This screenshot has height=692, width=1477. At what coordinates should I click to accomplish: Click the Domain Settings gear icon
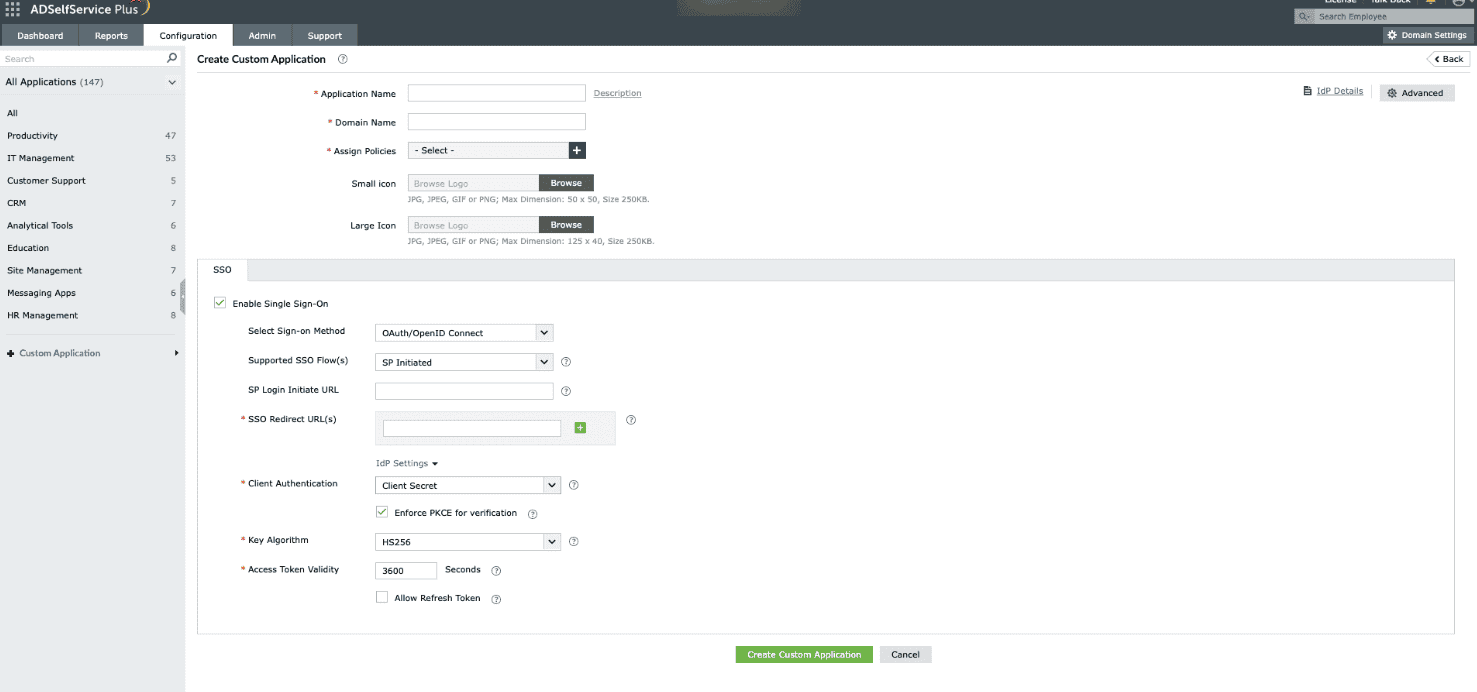(1394, 34)
